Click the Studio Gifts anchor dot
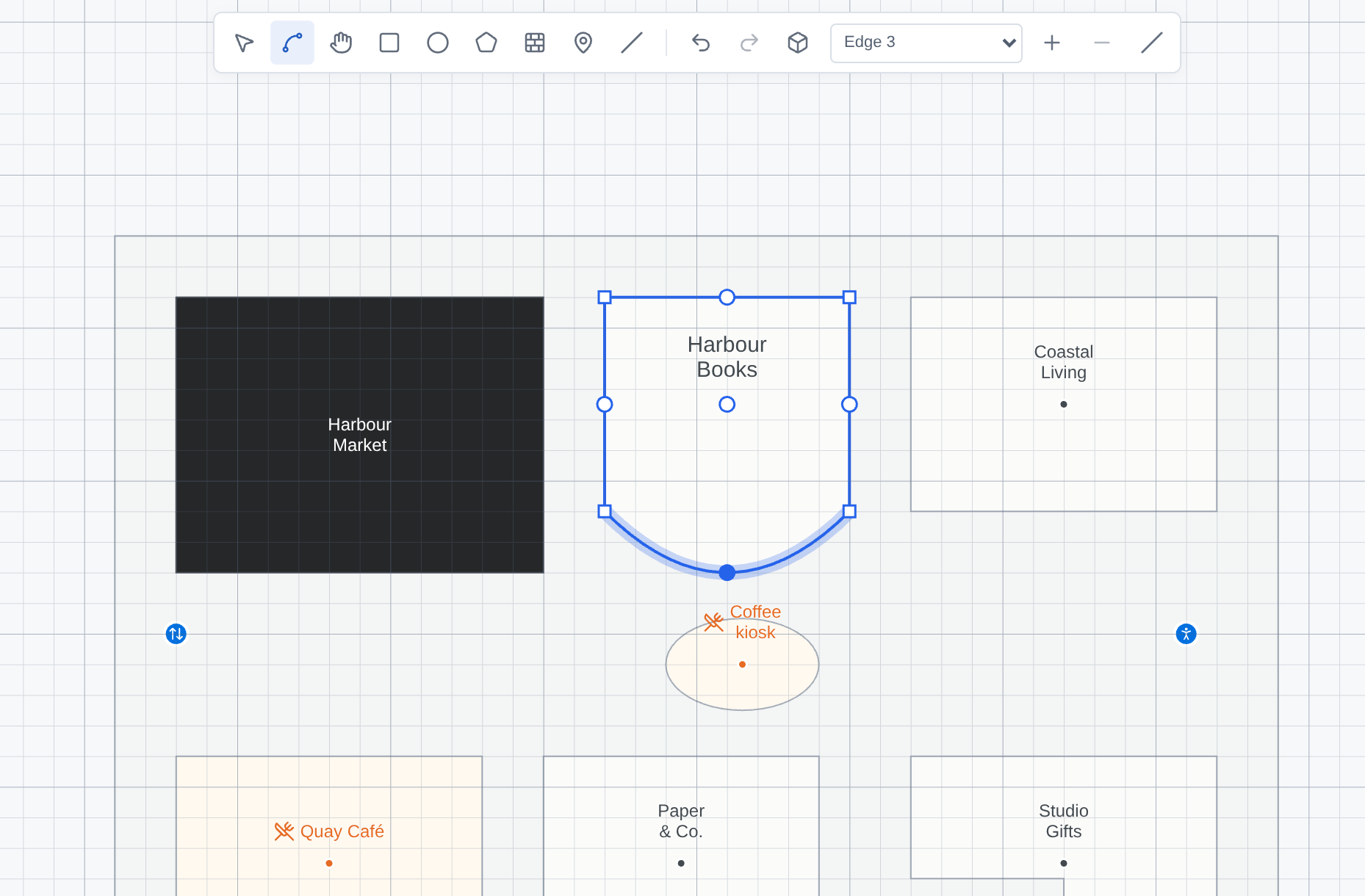The image size is (1365, 896). click(x=1064, y=864)
